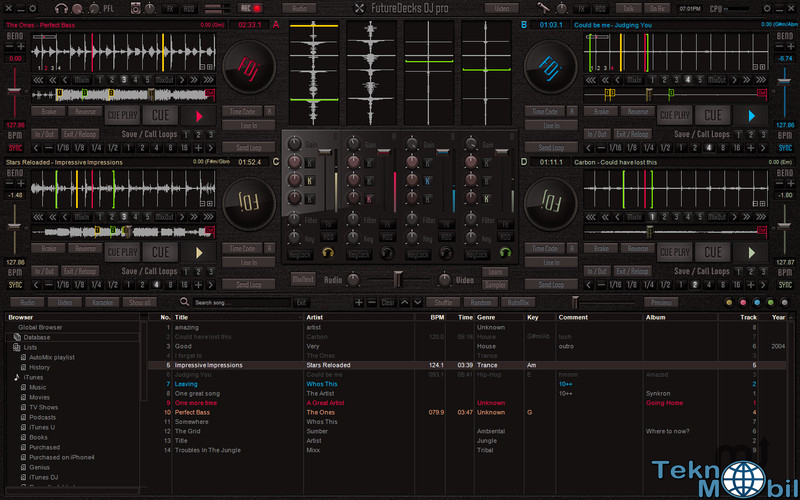Viewport: 800px width, 500px height.
Task: Click right loop arrow on deck C loop row
Action: [211, 285]
